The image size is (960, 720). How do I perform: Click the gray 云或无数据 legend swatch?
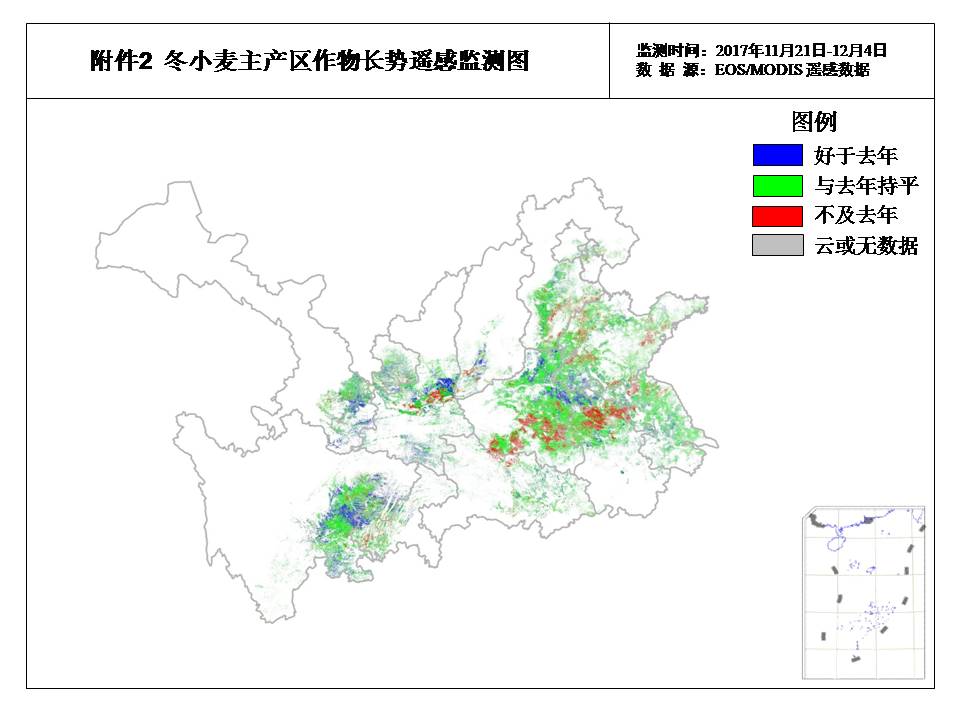coord(778,245)
